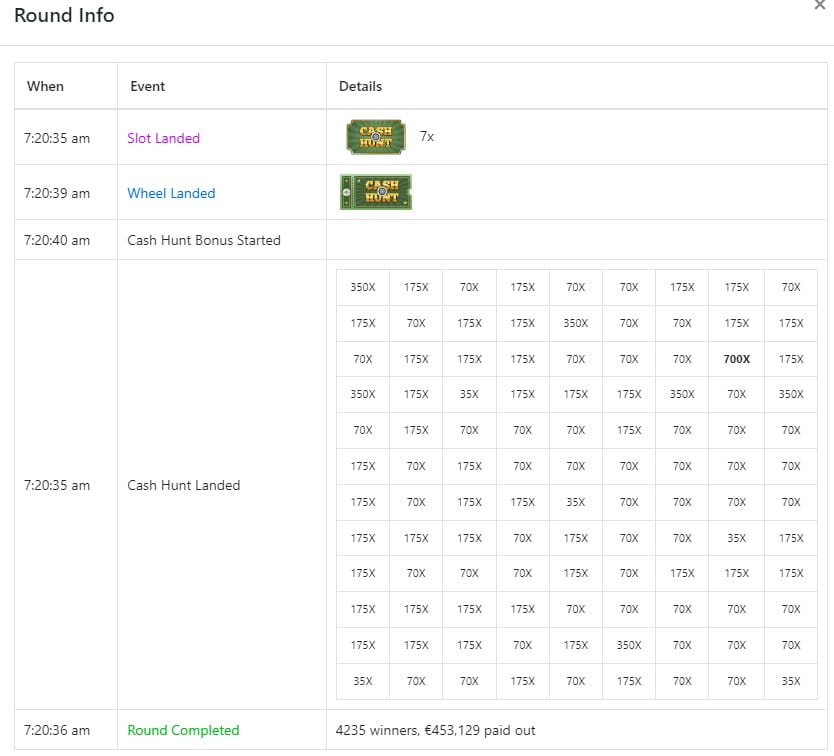Open the Wheel Landed event link
This screenshot has width=834, height=756.
tap(171, 193)
